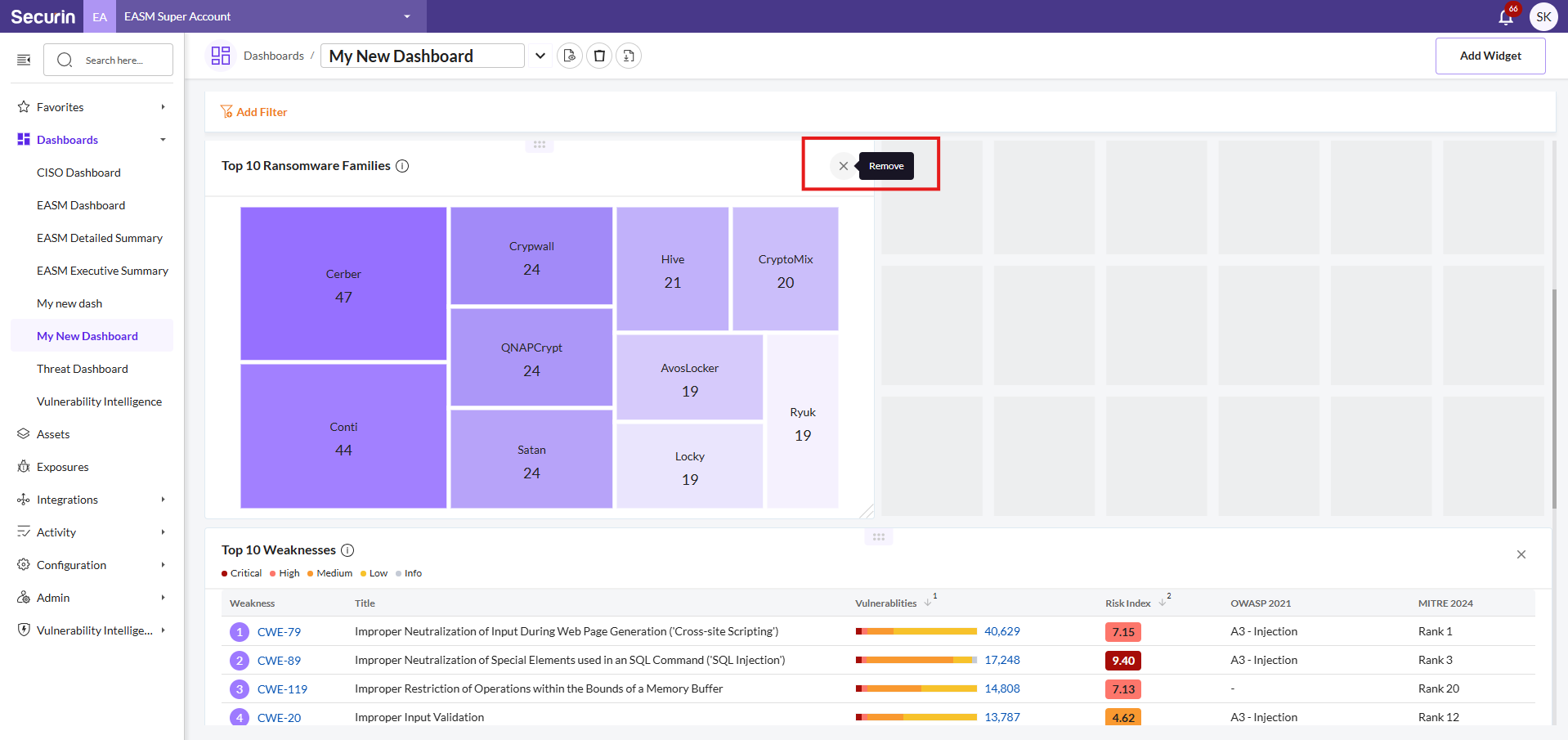
Task: Open EASM Executive Summary dashboard
Action: (x=102, y=271)
